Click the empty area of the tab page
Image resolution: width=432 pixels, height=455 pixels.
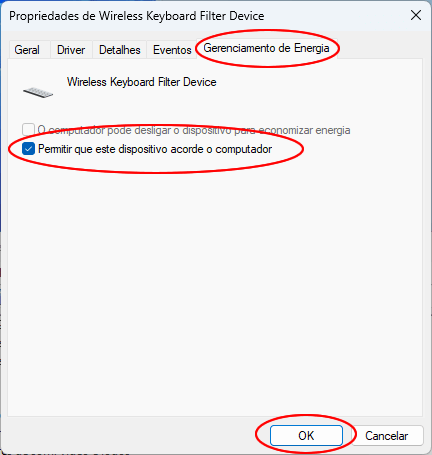coord(215,283)
